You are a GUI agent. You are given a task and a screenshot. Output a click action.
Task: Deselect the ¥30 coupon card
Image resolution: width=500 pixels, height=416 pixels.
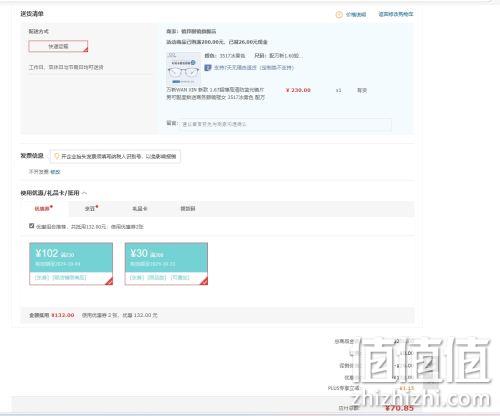pyautogui.click(x=166, y=264)
